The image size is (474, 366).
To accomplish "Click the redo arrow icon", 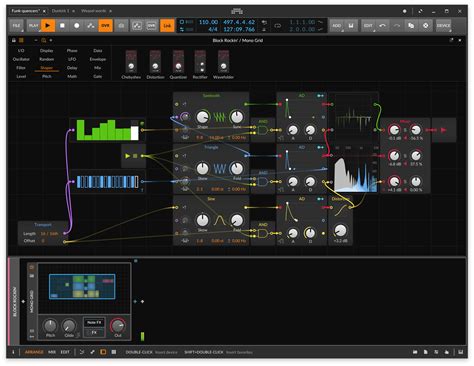I will point(397,25).
